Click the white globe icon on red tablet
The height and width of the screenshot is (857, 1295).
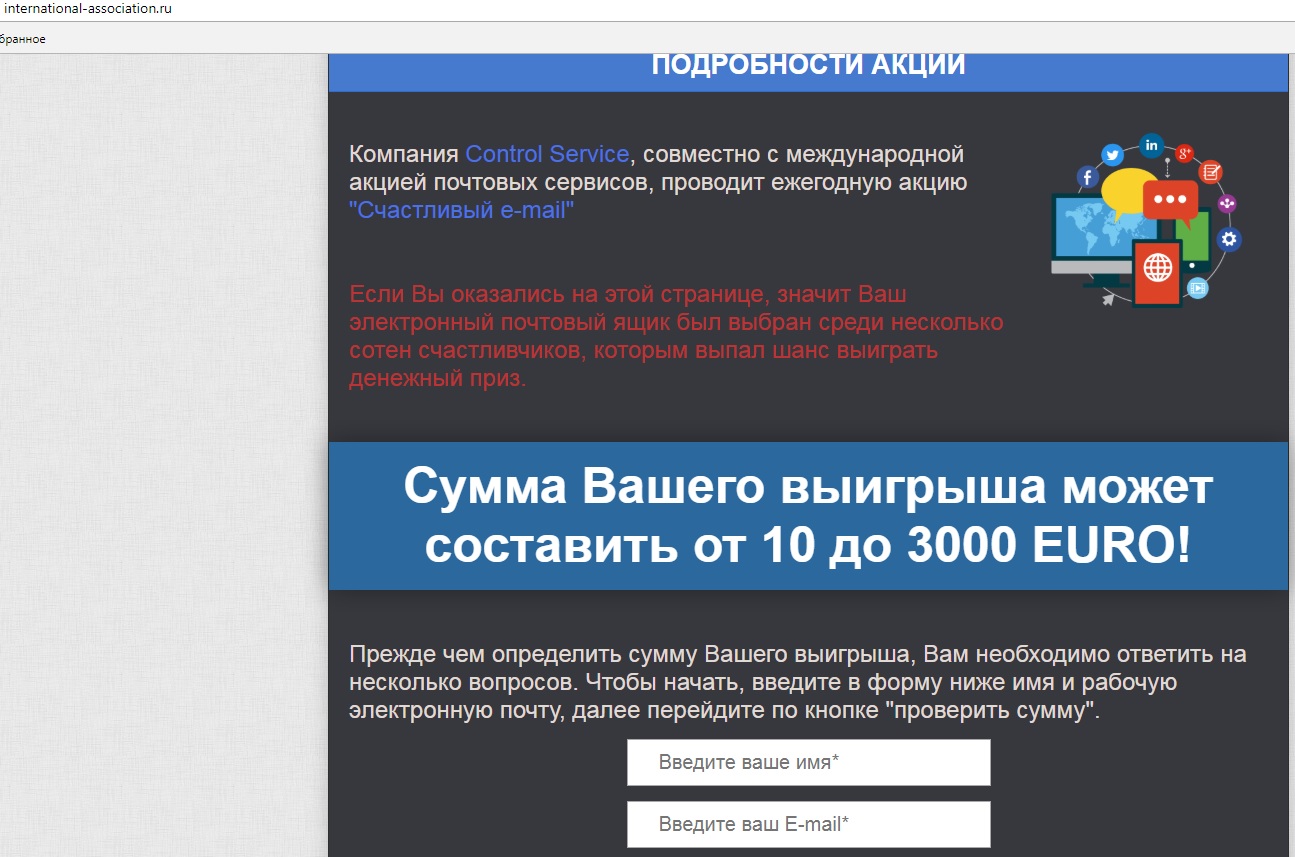coord(1158,267)
